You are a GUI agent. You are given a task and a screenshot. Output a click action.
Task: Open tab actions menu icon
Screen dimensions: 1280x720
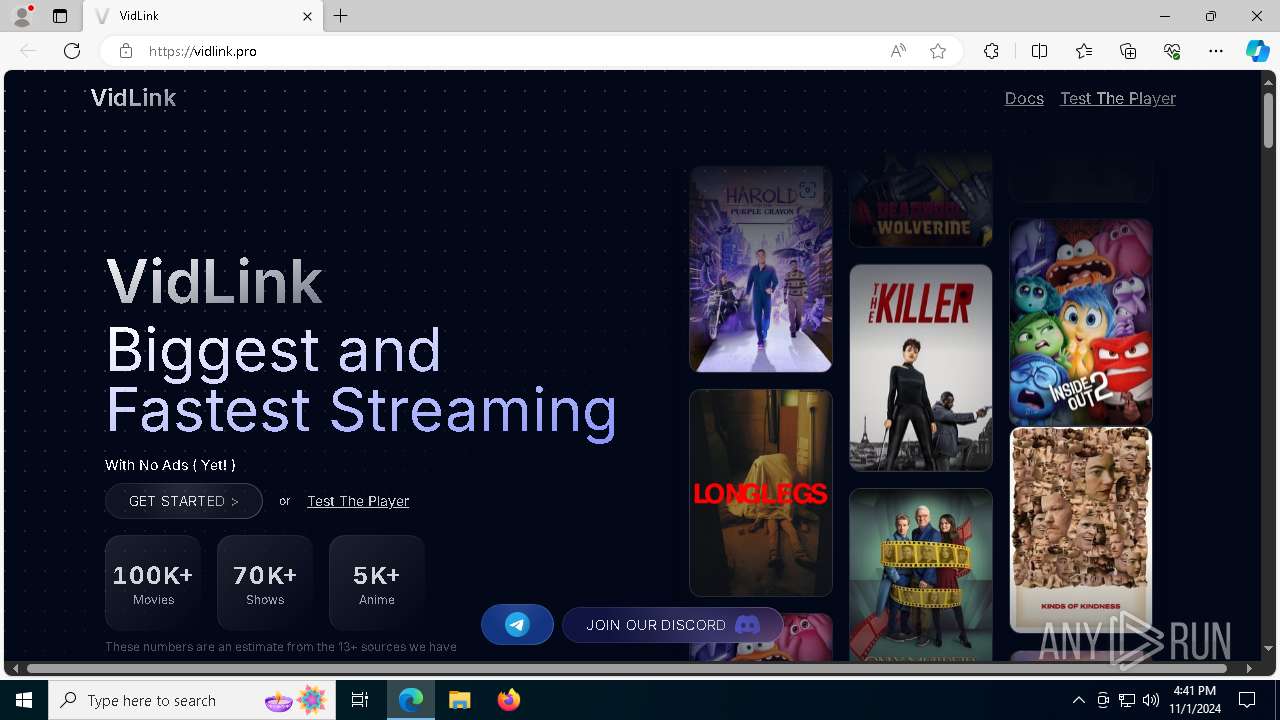[60, 16]
